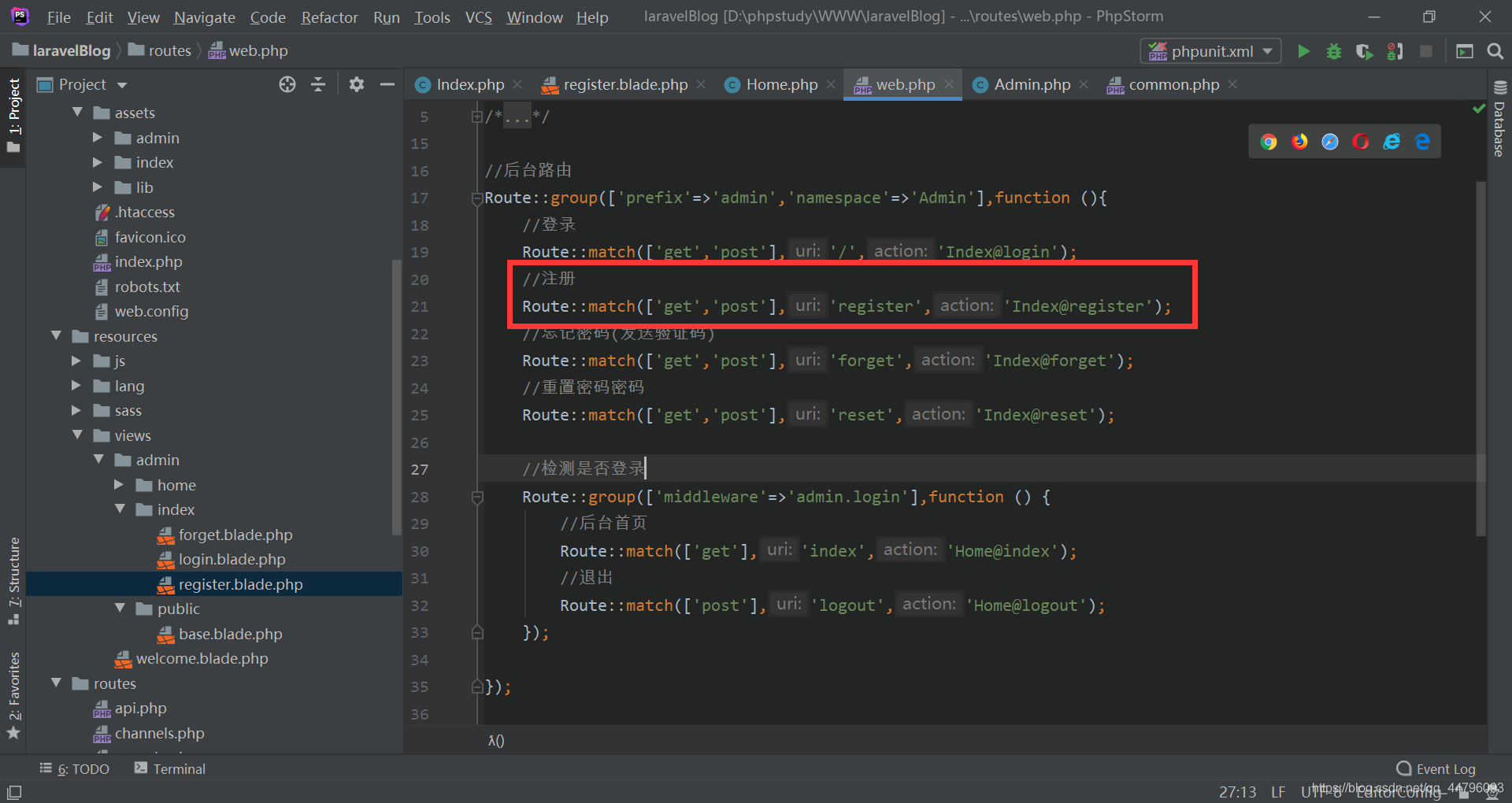Screen dimensions: 1512x803
Task: Close the register.blade.php editor tab
Action: pos(701,84)
